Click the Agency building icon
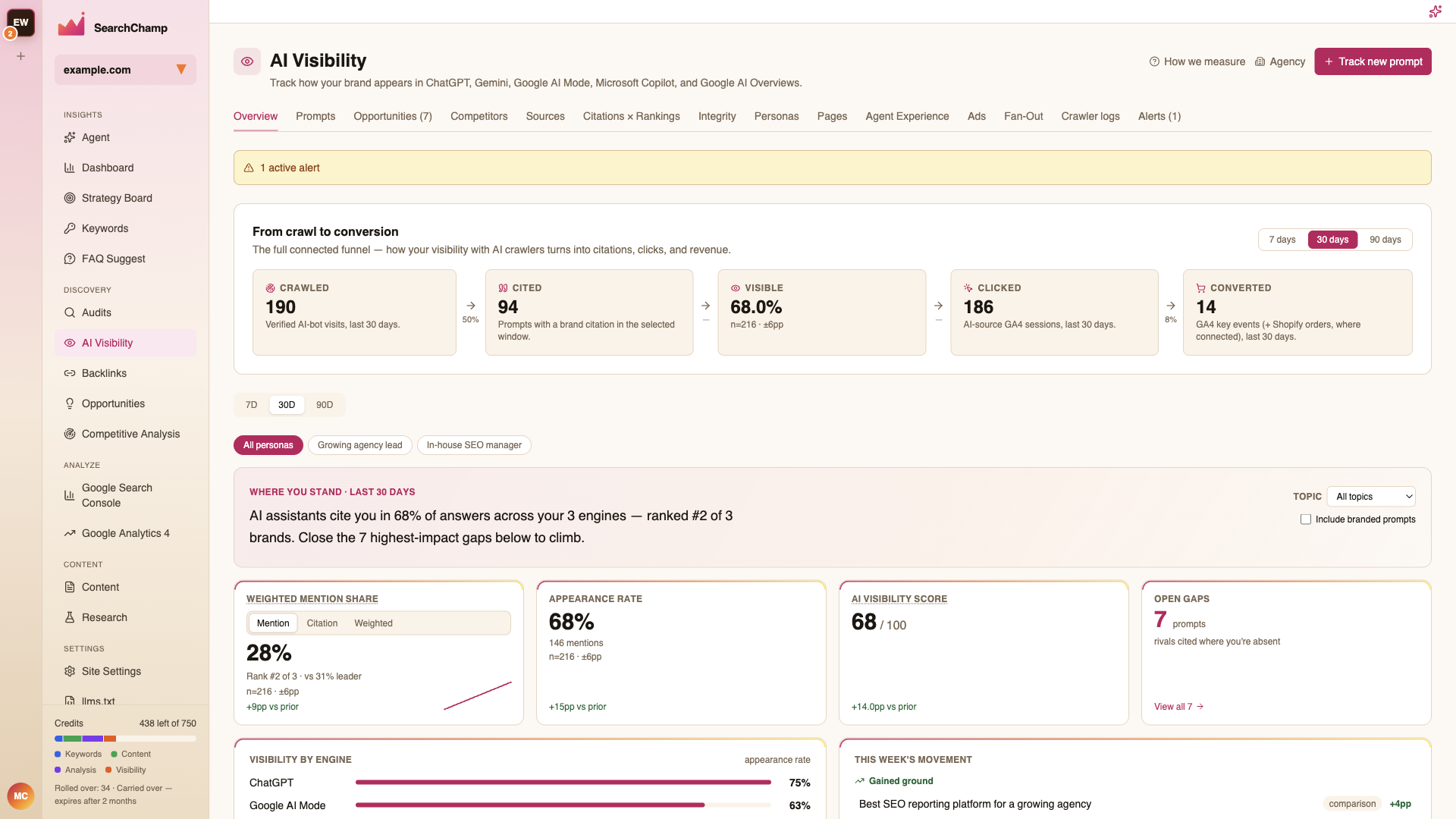 click(x=1260, y=61)
